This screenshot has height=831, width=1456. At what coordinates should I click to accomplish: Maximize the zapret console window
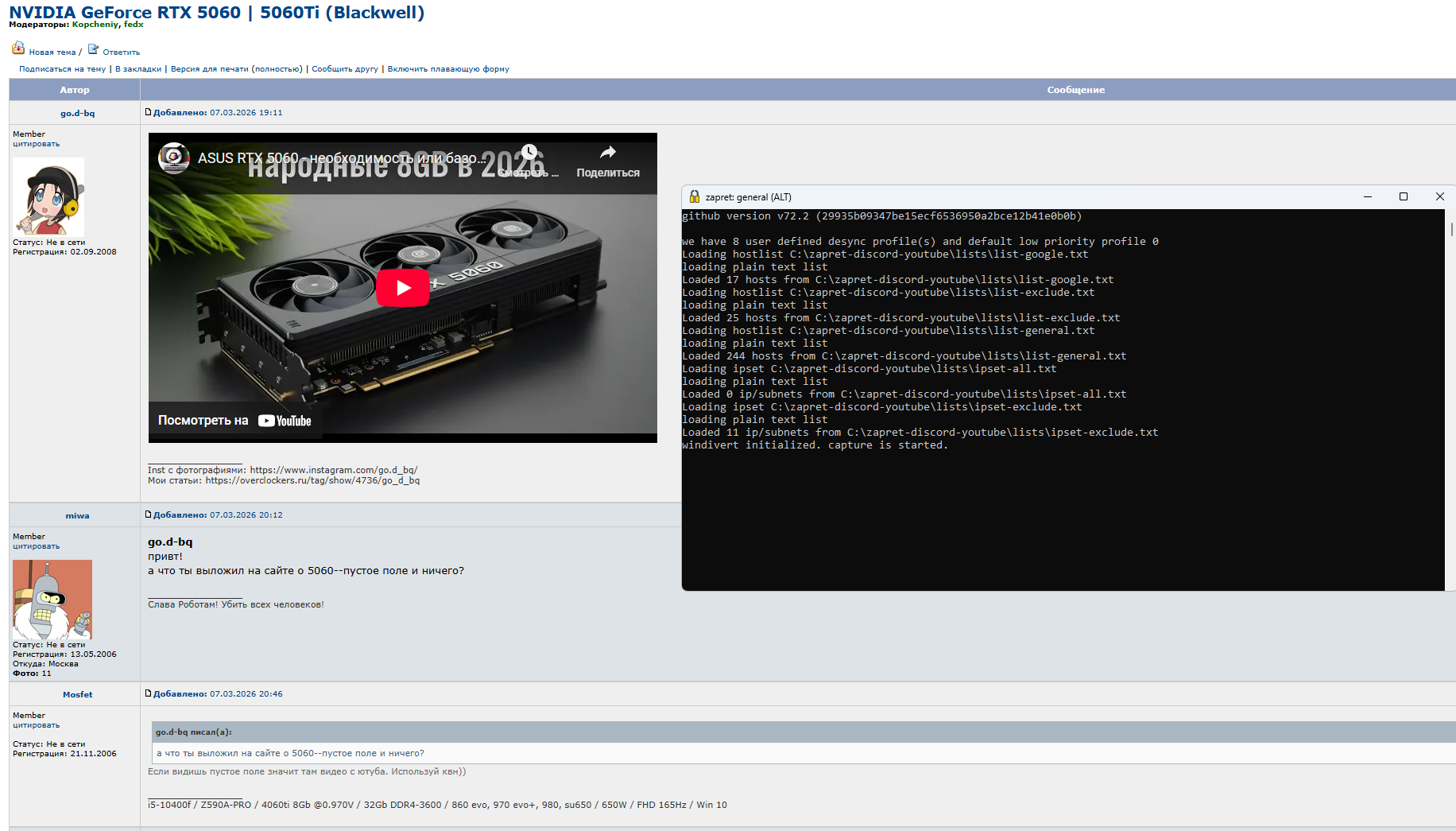coord(1404,197)
